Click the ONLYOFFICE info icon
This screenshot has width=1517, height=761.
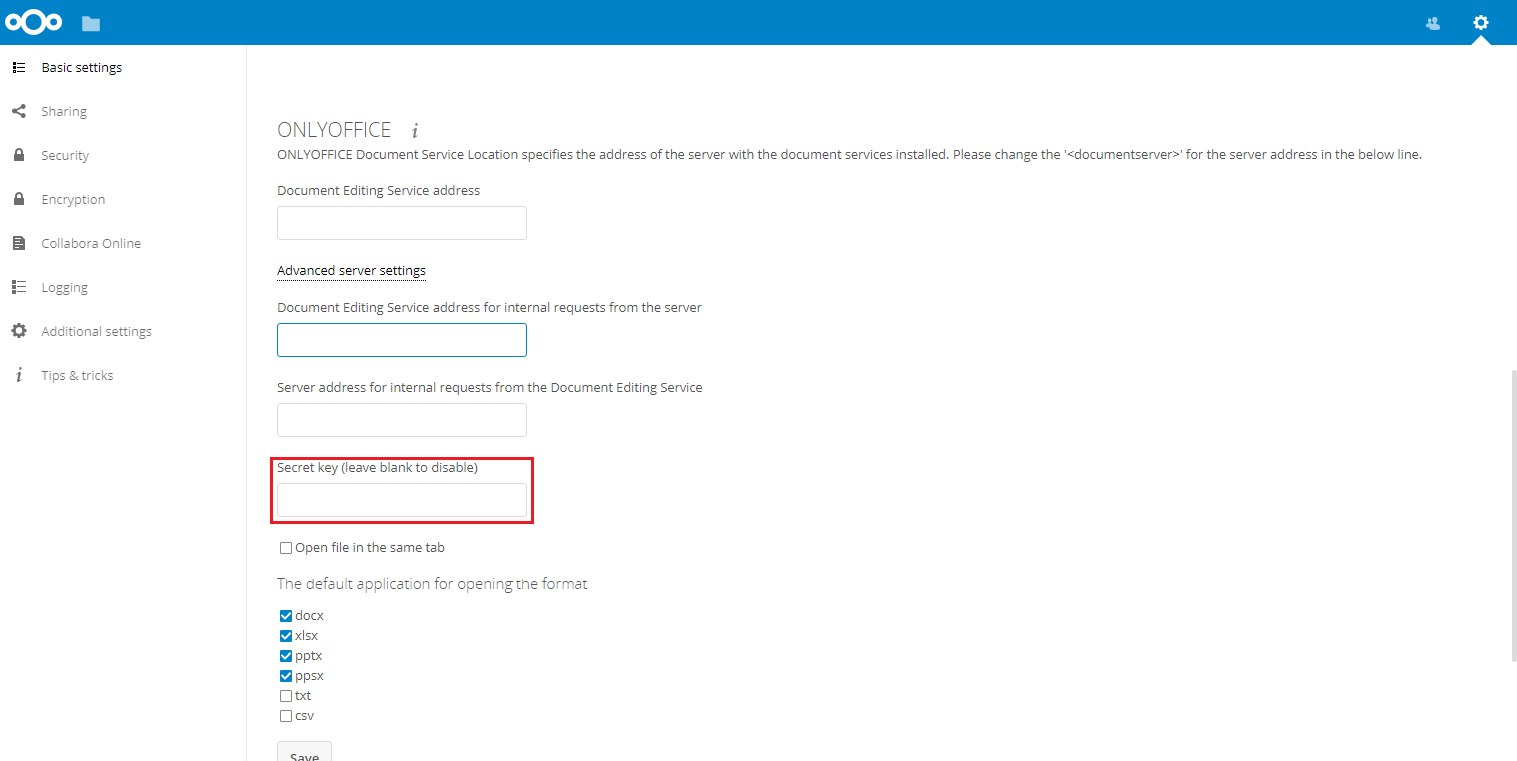click(x=415, y=131)
